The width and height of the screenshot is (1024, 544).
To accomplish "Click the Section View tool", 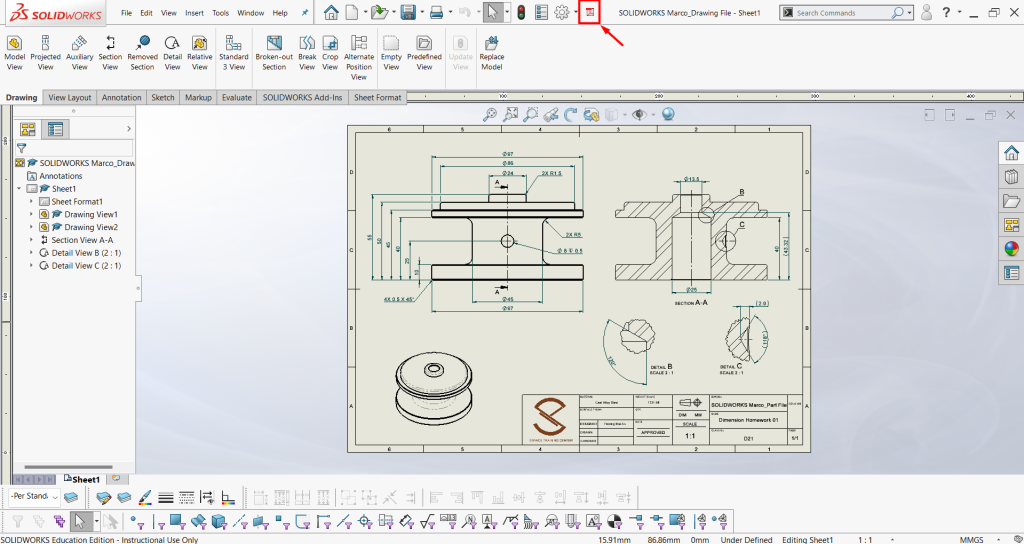I will tap(110, 54).
